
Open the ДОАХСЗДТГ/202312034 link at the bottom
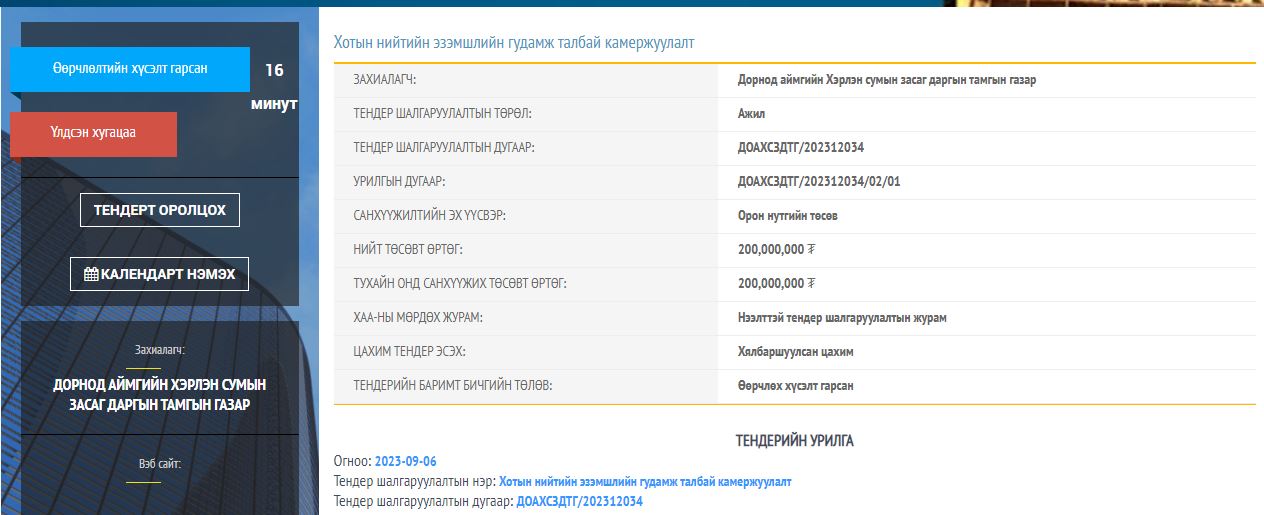[x=579, y=501]
